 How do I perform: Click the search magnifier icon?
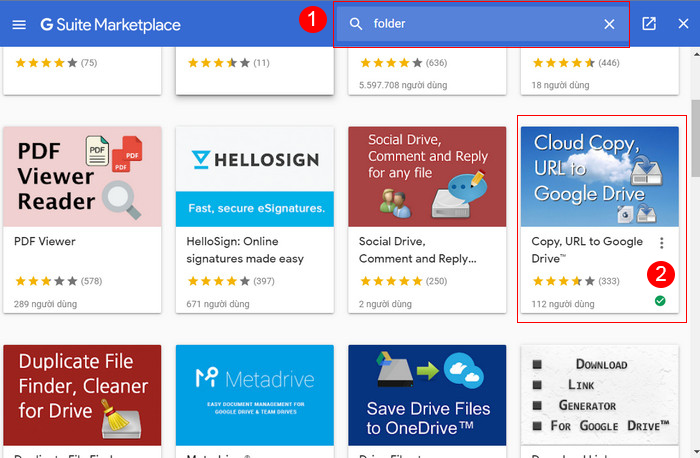(x=356, y=24)
